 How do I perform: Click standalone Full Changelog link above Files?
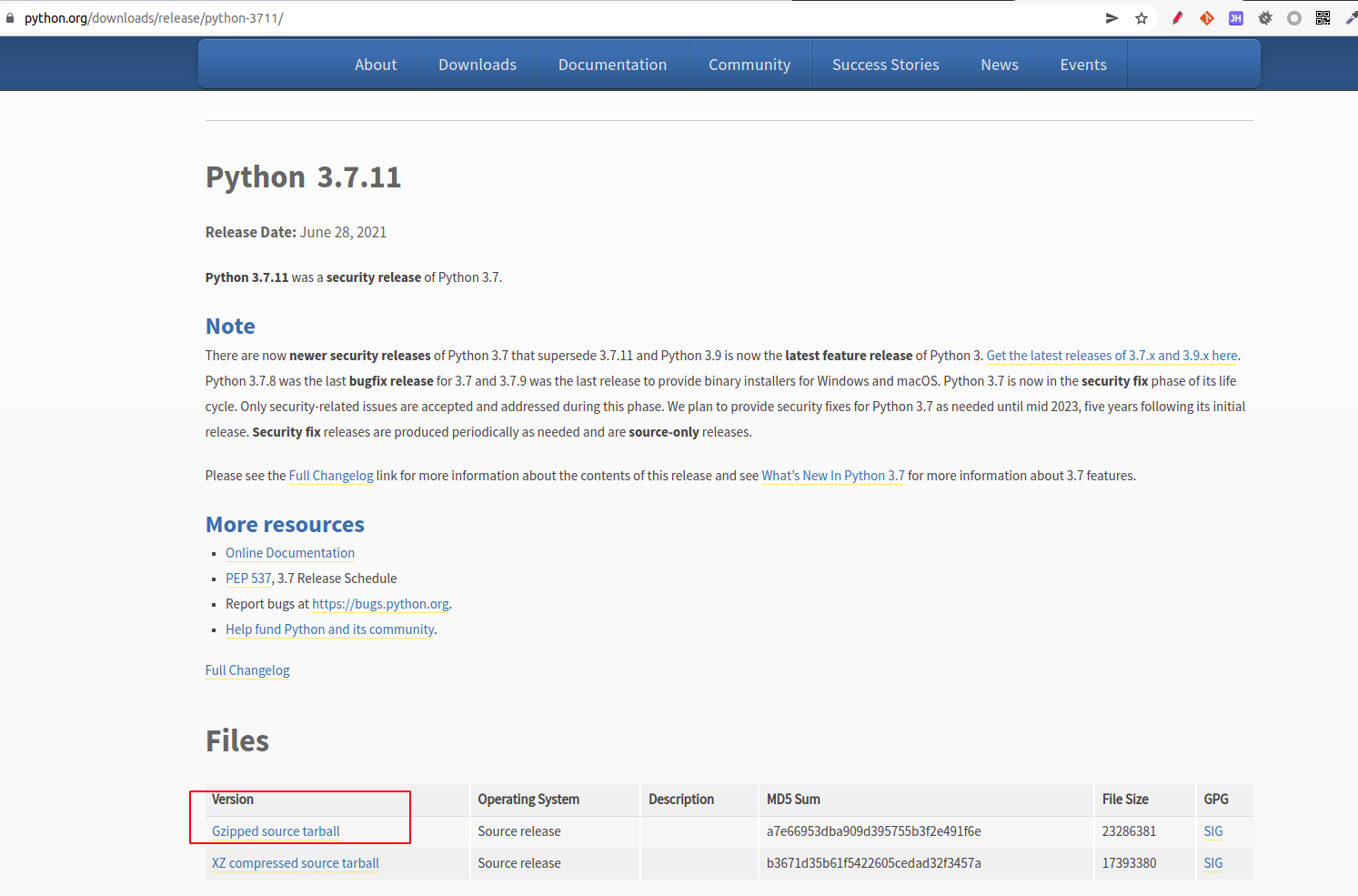click(247, 670)
